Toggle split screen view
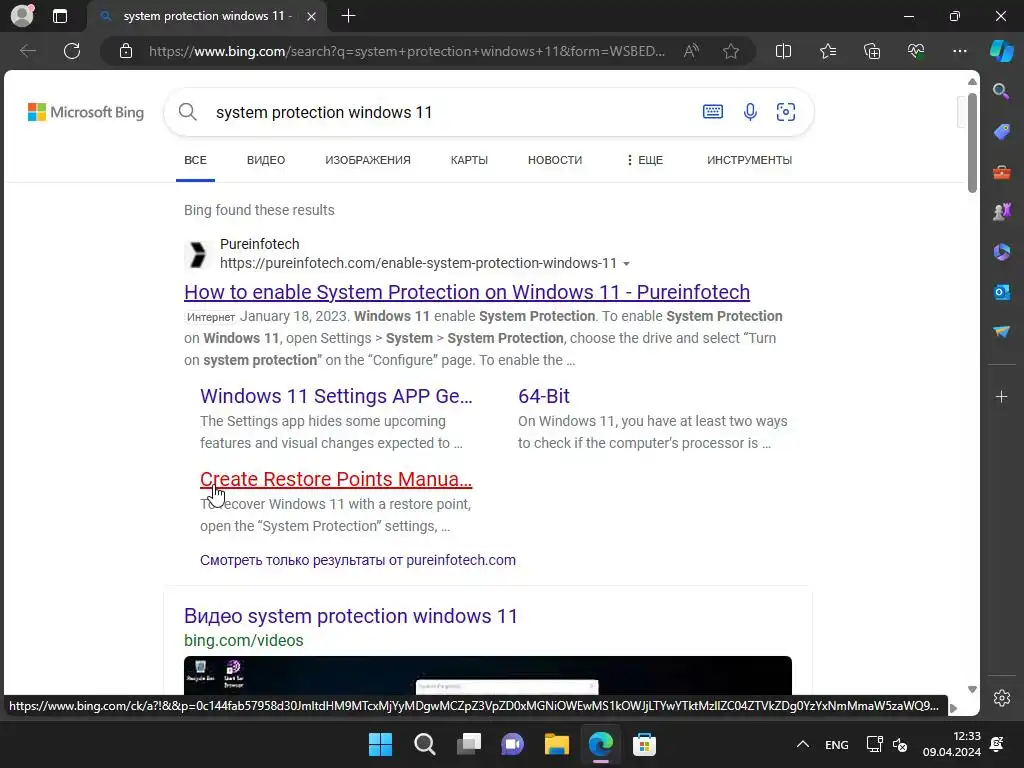This screenshot has height=768, width=1024. pos(783,51)
